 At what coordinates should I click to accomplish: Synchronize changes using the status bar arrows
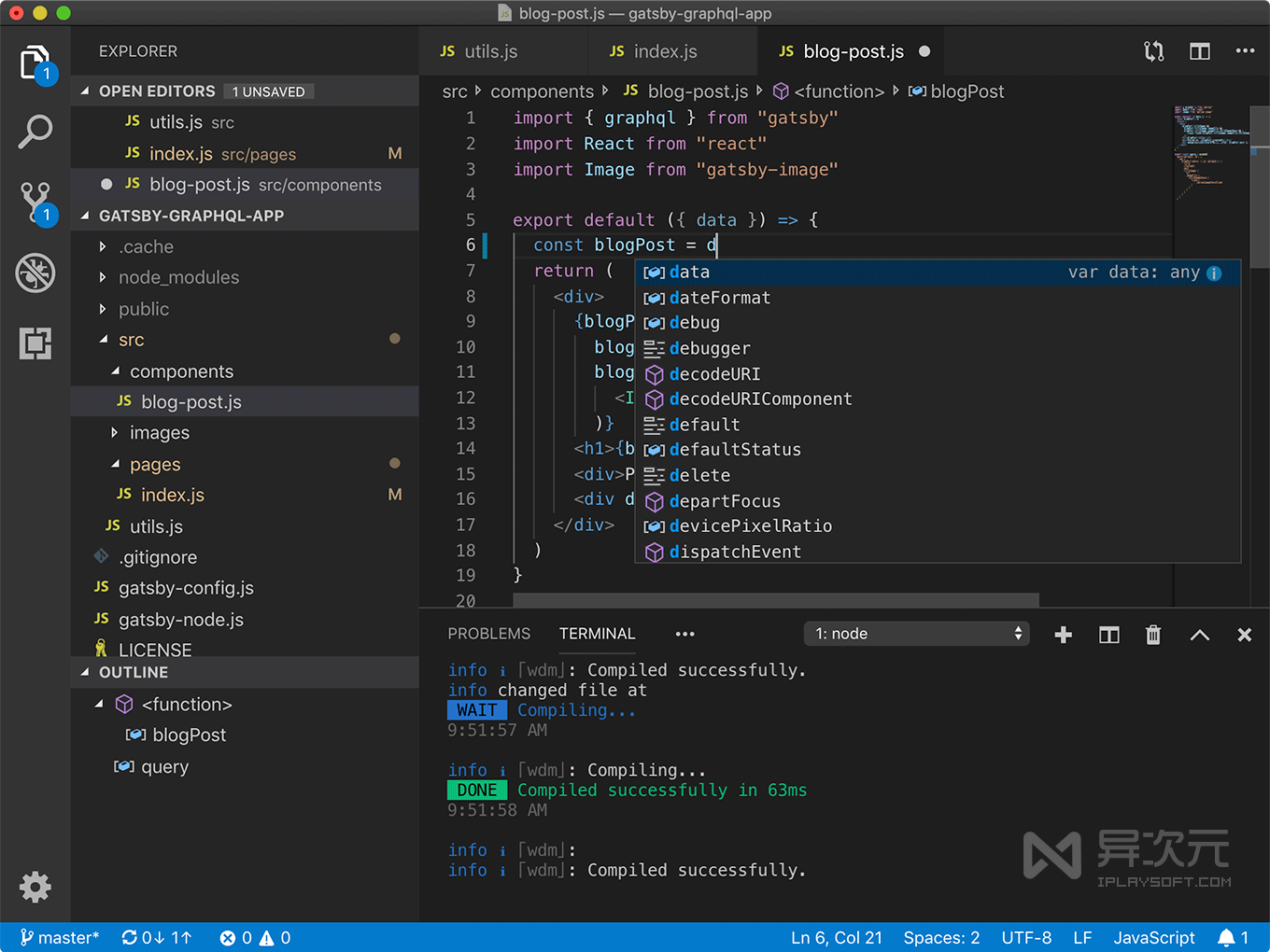[157, 937]
